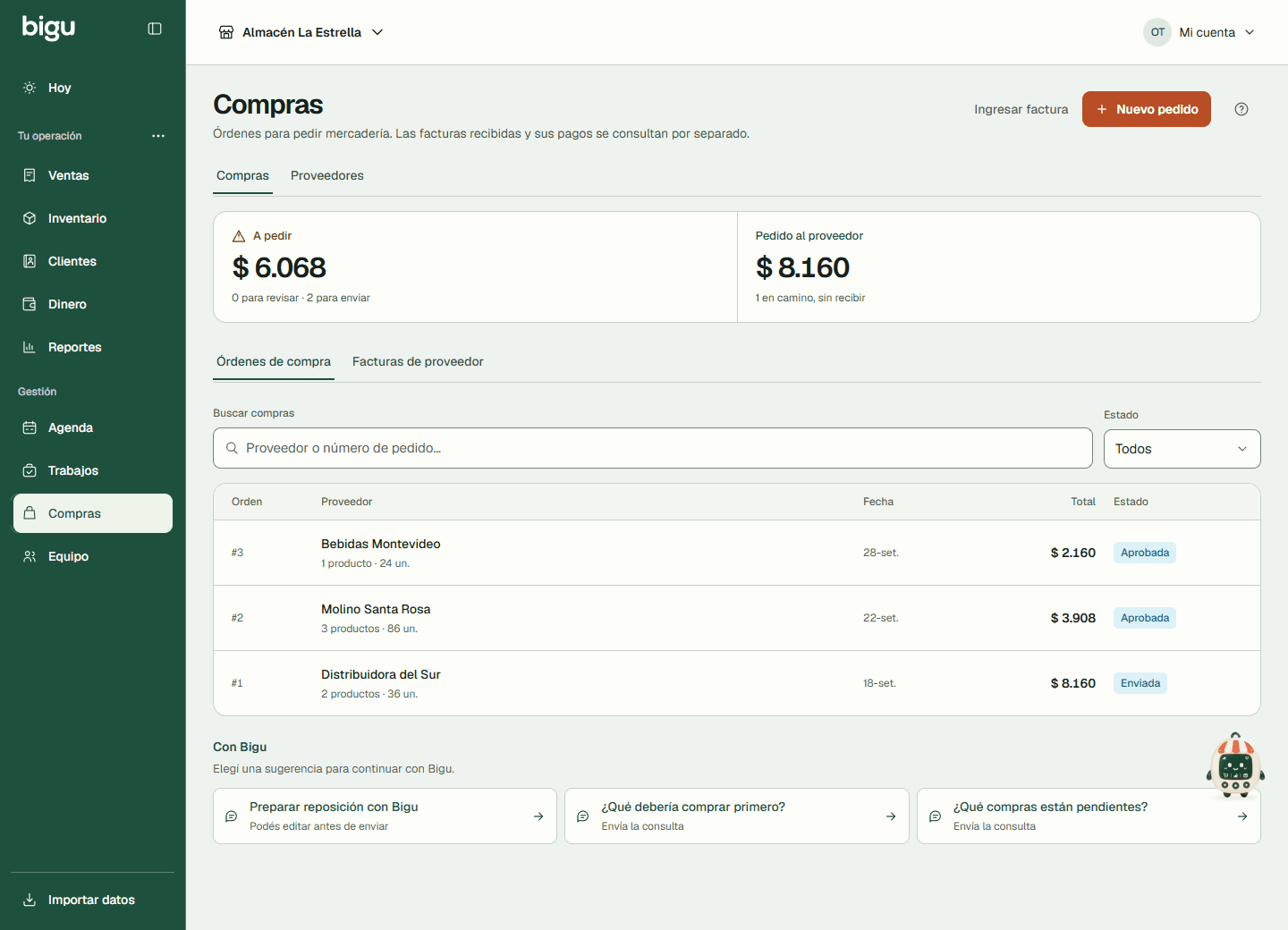Navigate to Clientes

[93, 261]
